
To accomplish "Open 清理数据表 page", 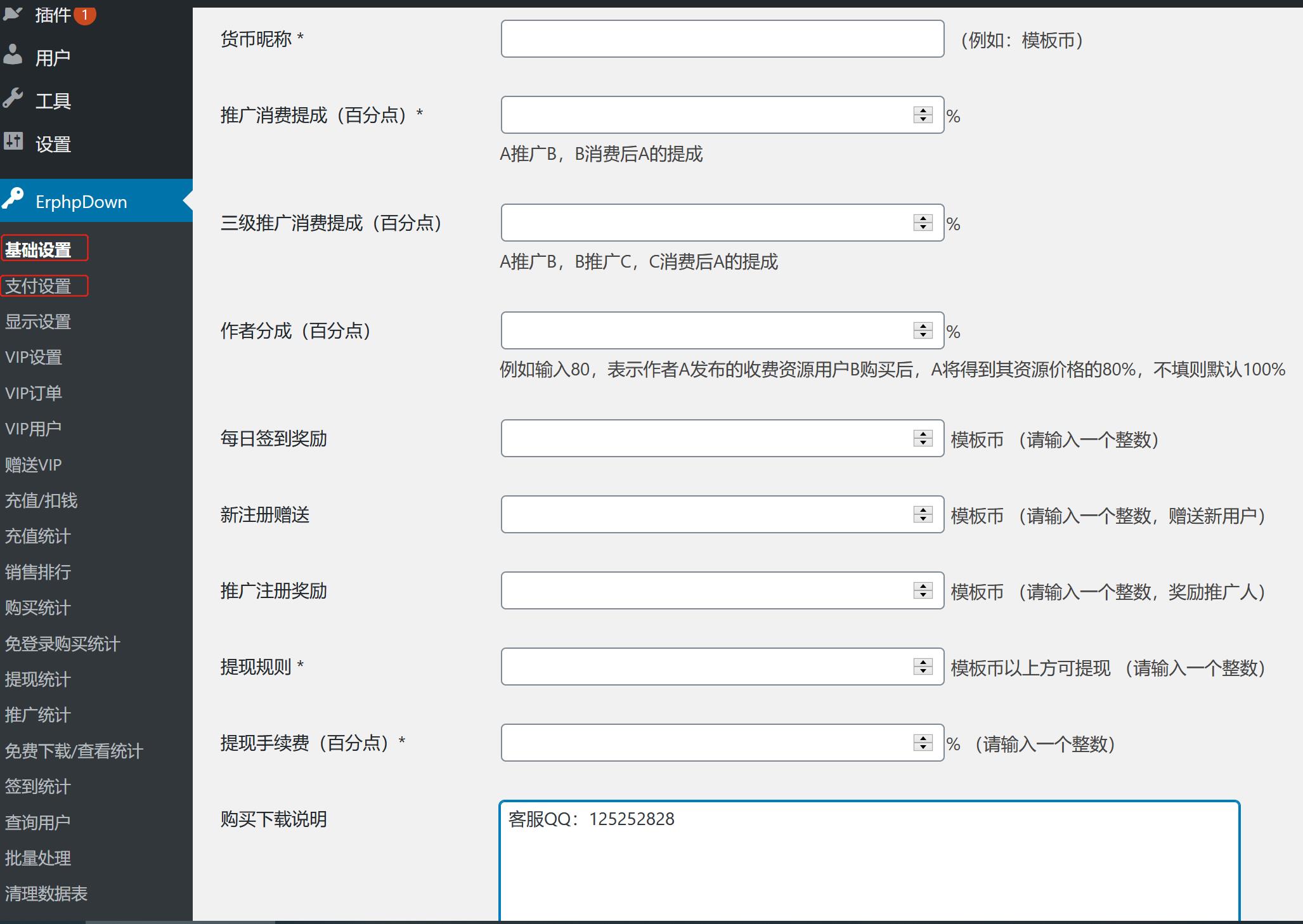I will (x=46, y=894).
